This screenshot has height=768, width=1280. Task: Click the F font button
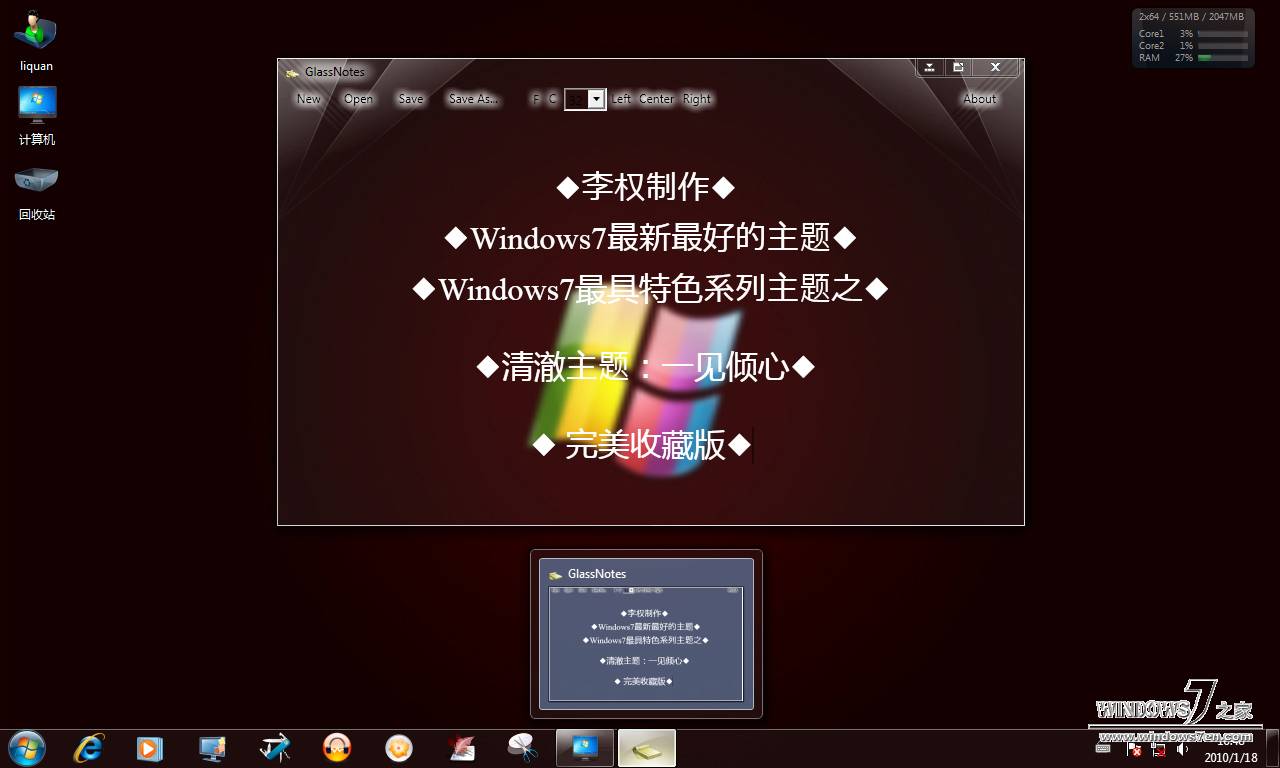click(x=536, y=99)
